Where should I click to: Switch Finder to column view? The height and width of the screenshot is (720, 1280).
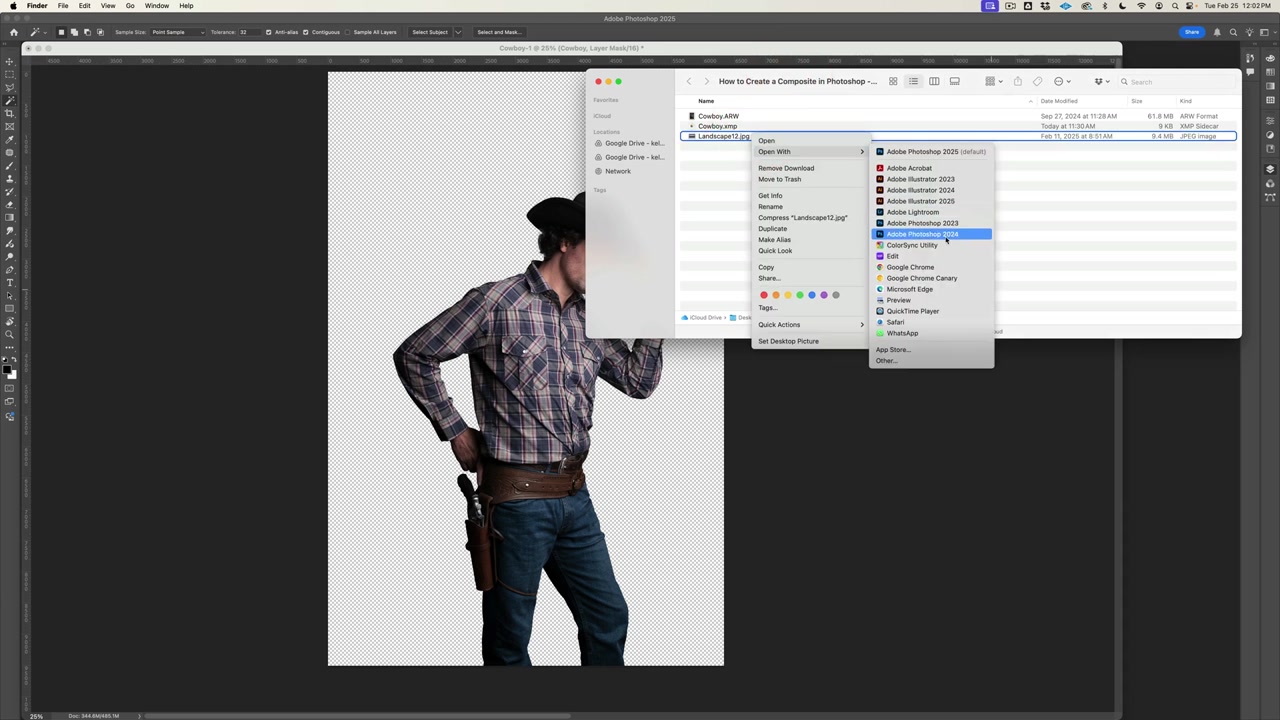(x=934, y=82)
